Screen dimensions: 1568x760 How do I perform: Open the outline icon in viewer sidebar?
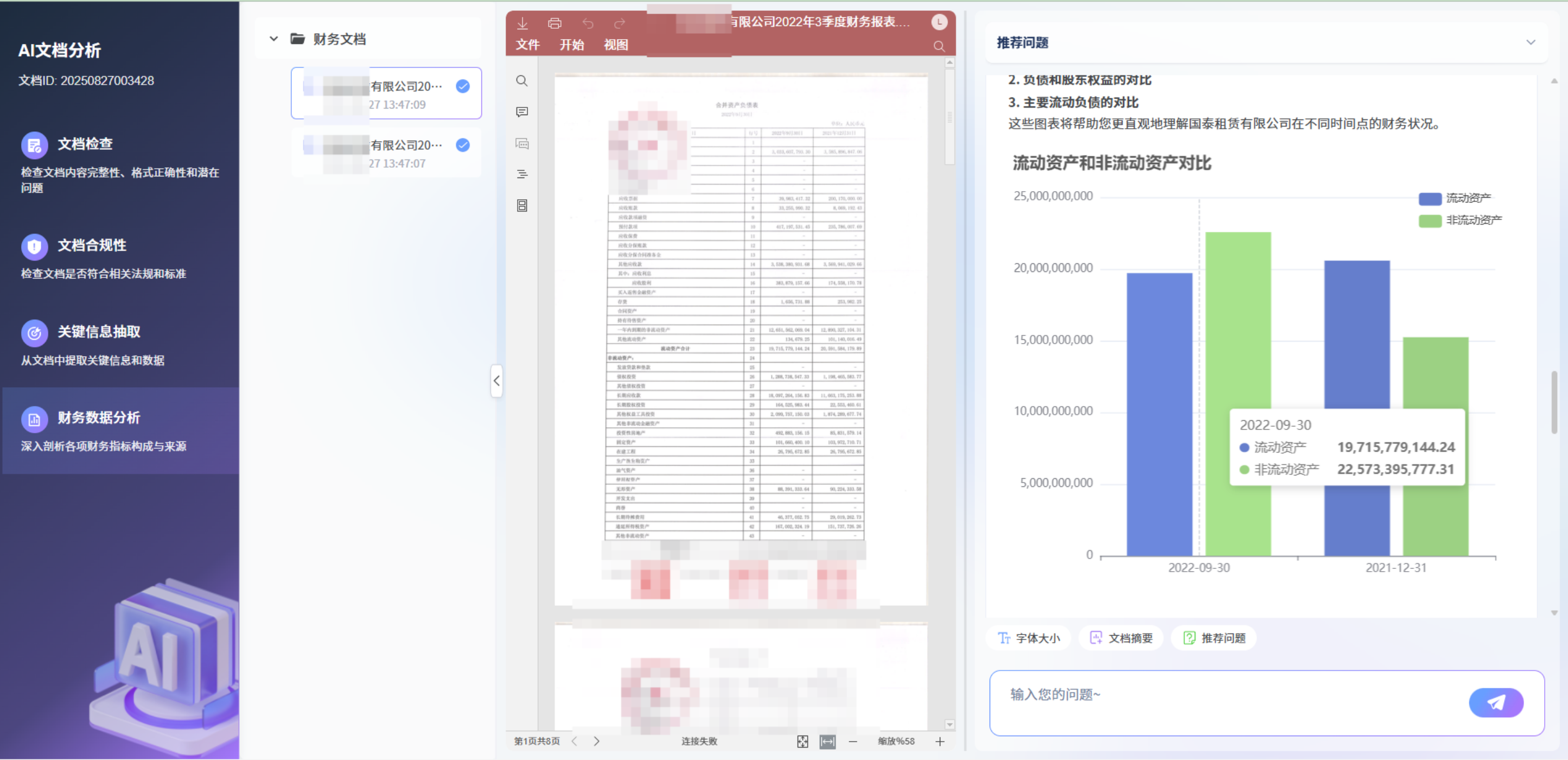[x=521, y=175]
